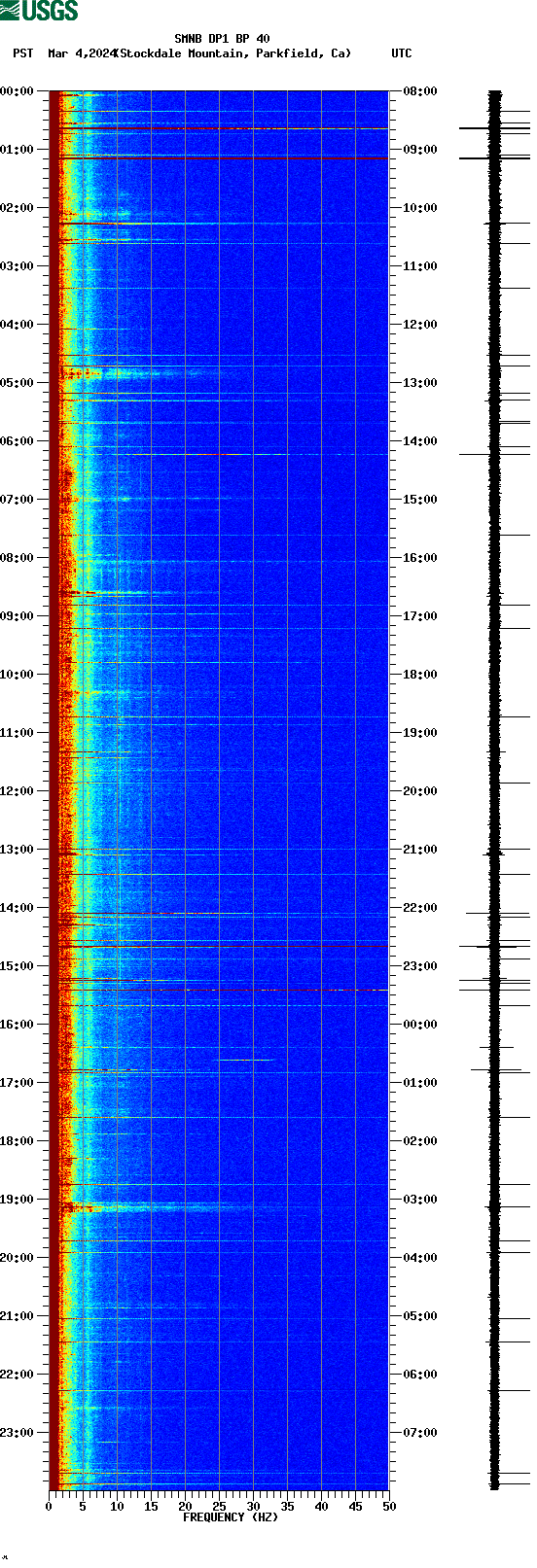The height and width of the screenshot is (1568, 537).
Task: Click the UTC time label 23:00
Action: pos(420,966)
